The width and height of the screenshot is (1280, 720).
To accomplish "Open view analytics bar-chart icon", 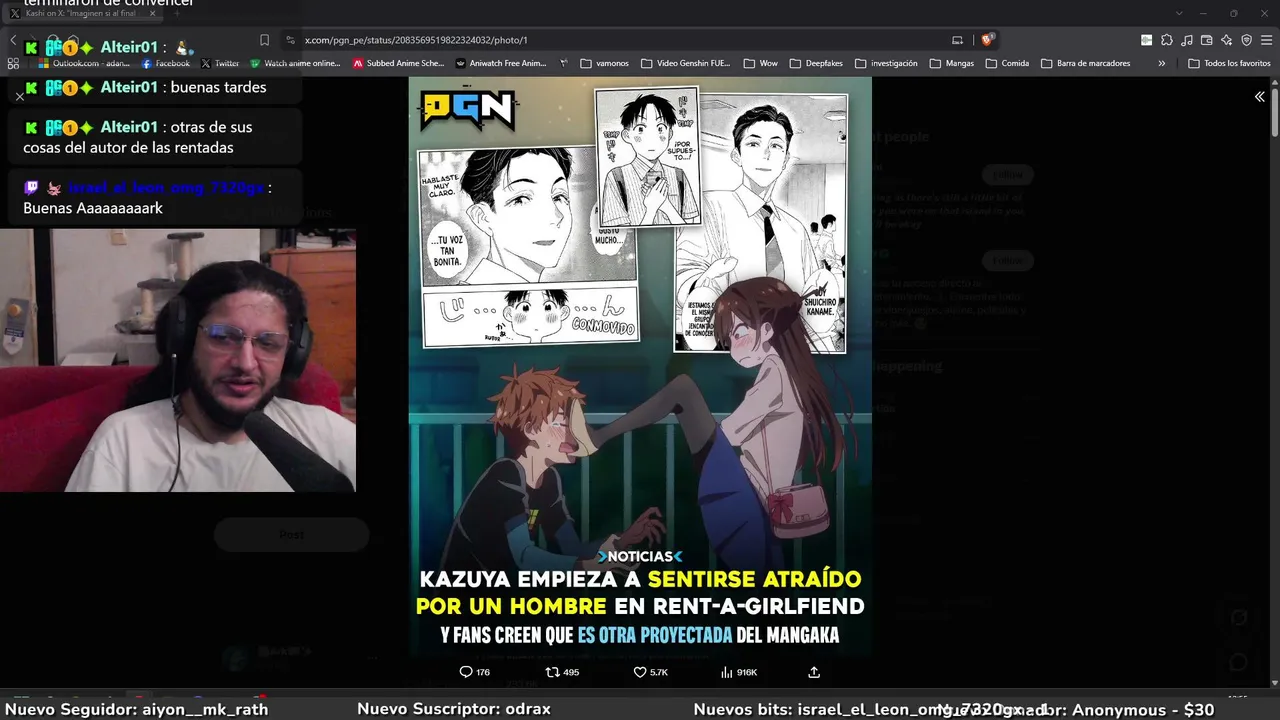I will [x=727, y=672].
